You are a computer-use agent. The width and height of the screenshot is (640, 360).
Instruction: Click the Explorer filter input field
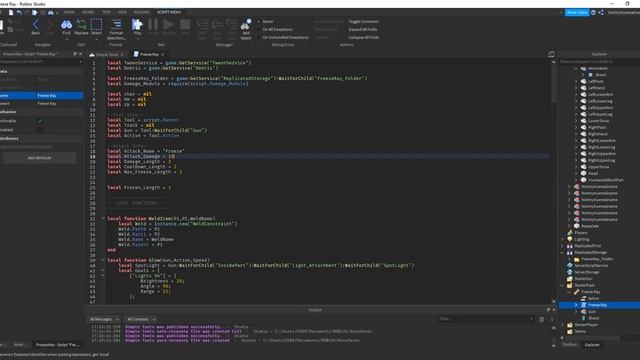tap(599, 62)
